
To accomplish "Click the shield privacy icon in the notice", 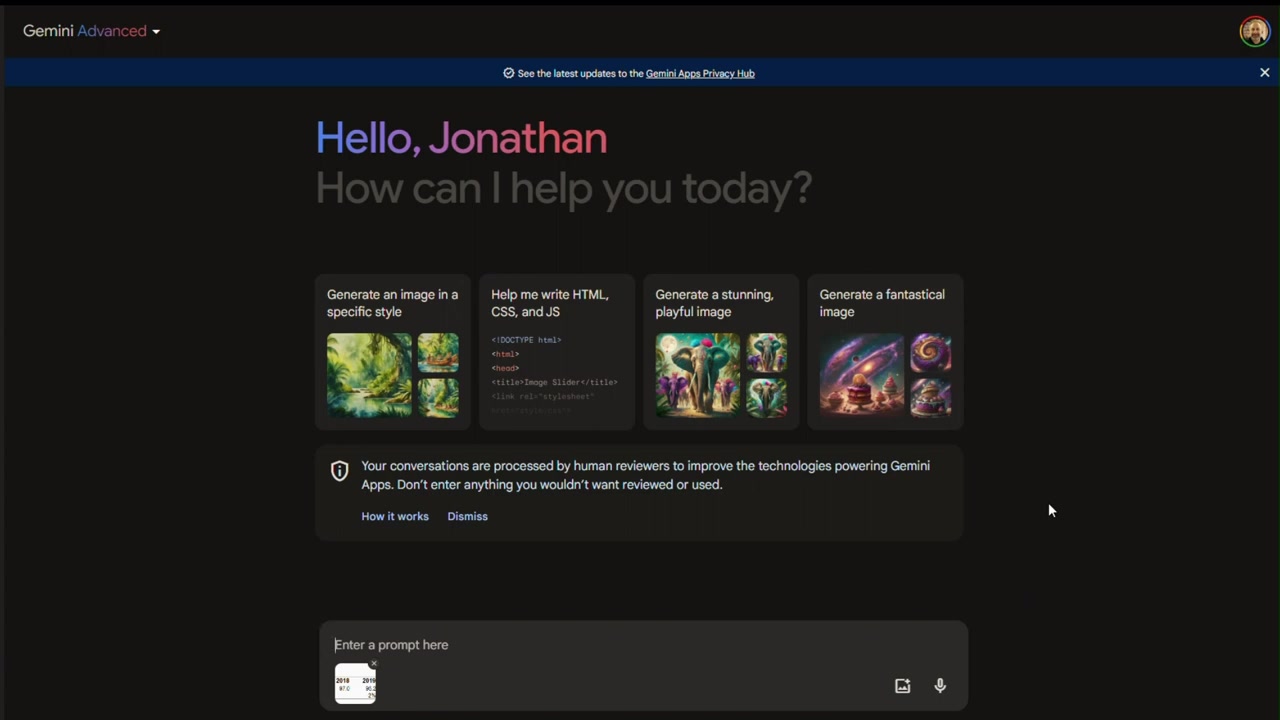I will pyautogui.click(x=340, y=471).
